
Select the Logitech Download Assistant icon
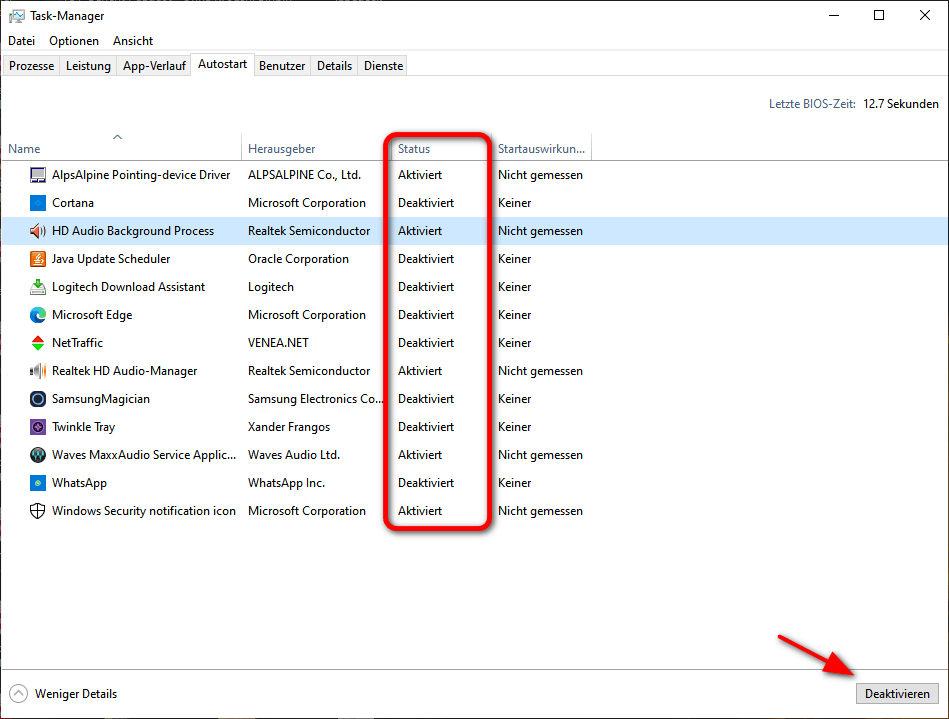coord(38,286)
